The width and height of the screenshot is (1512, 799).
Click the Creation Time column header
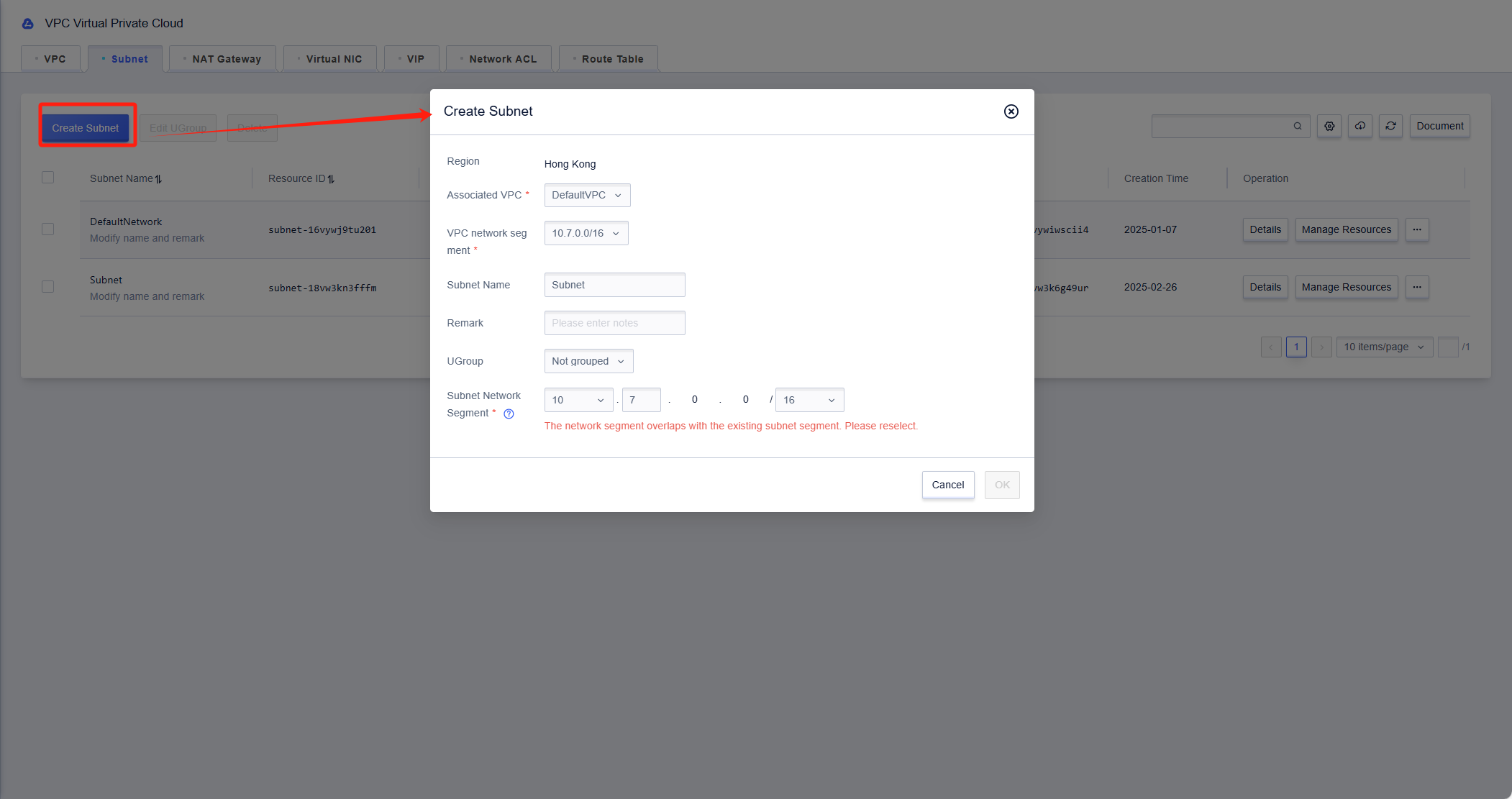[x=1156, y=179]
